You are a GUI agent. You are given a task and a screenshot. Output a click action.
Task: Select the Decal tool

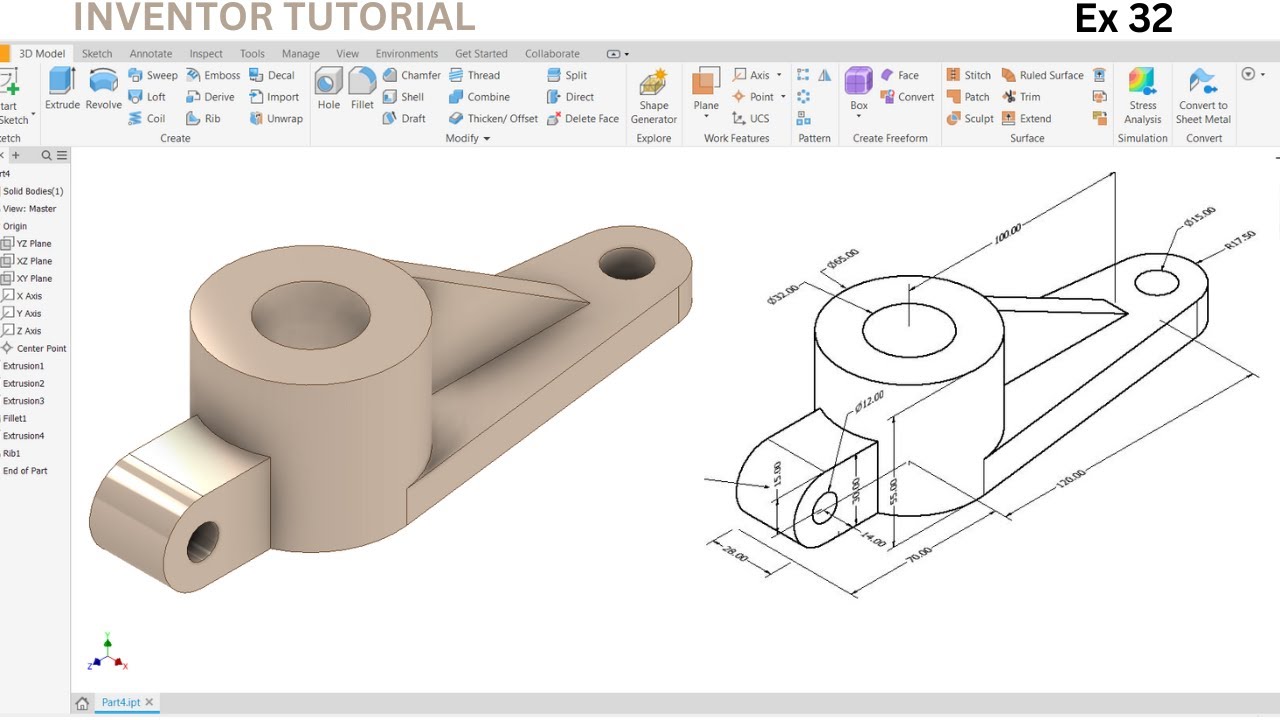coord(272,75)
